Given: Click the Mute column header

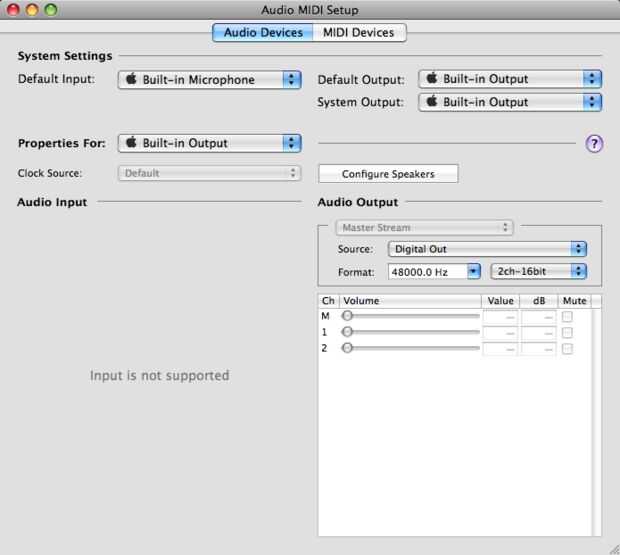Looking at the screenshot, I should click(575, 301).
